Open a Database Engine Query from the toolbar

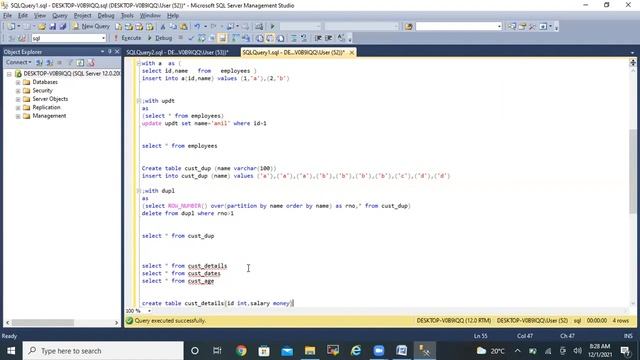click(118, 27)
